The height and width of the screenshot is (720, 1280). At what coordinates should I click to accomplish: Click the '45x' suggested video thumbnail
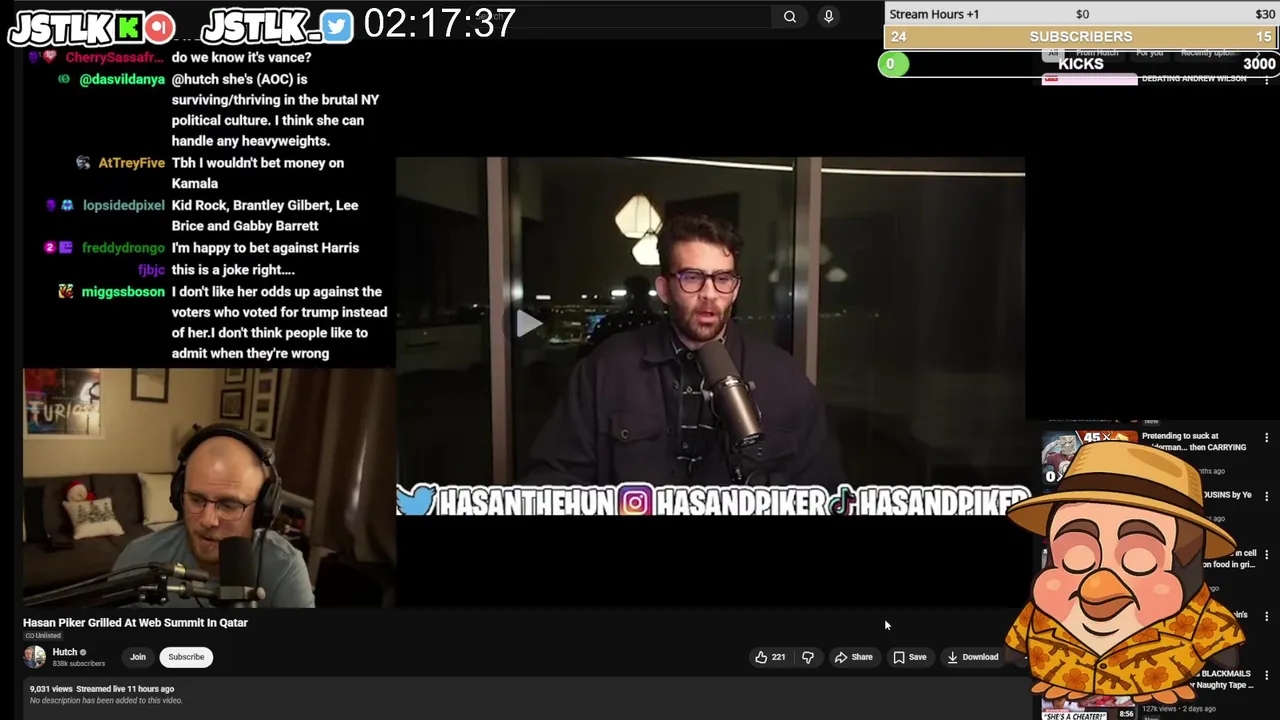click(x=1088, y=444)
